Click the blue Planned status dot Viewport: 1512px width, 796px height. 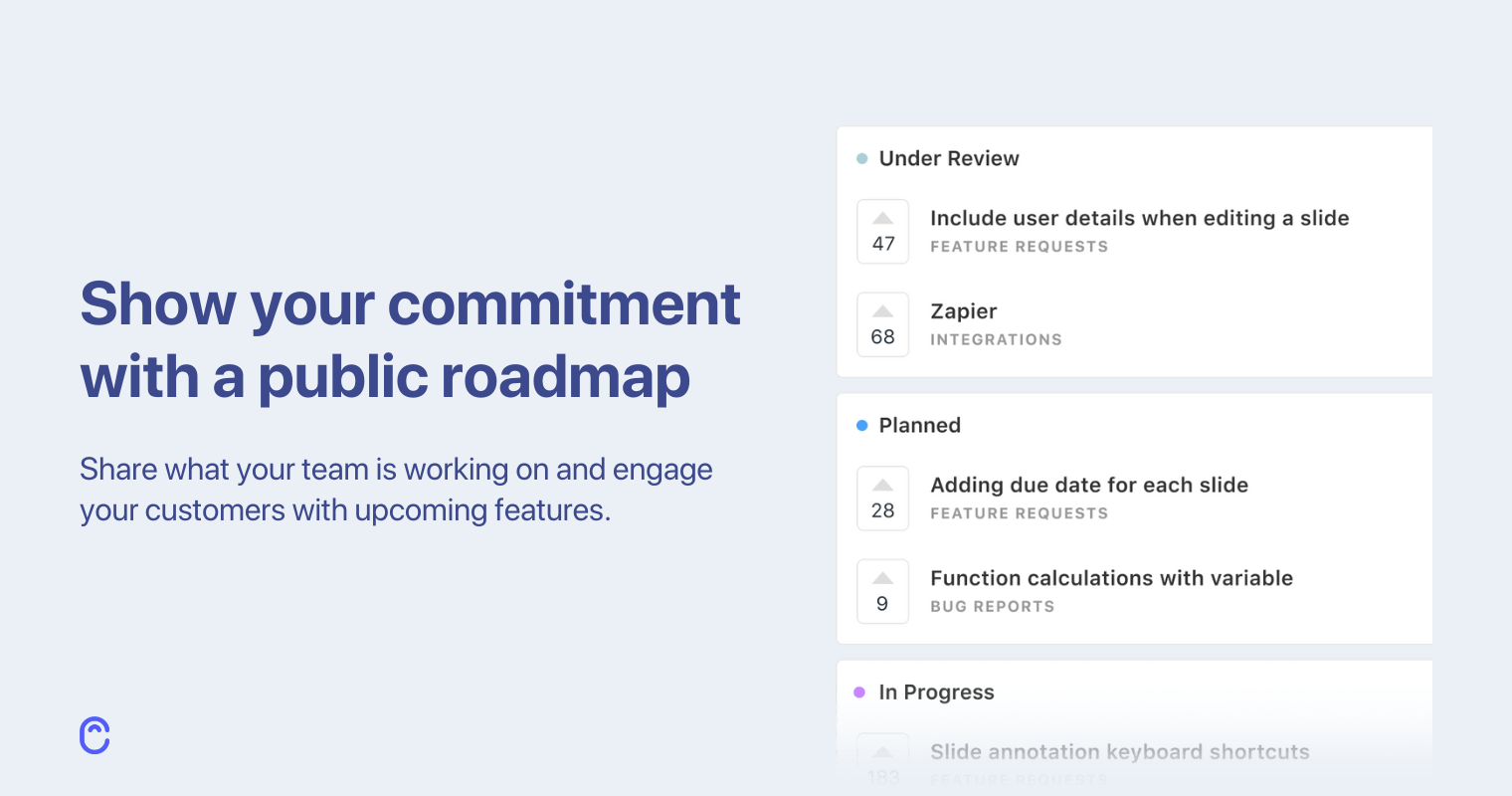point(861,426)
